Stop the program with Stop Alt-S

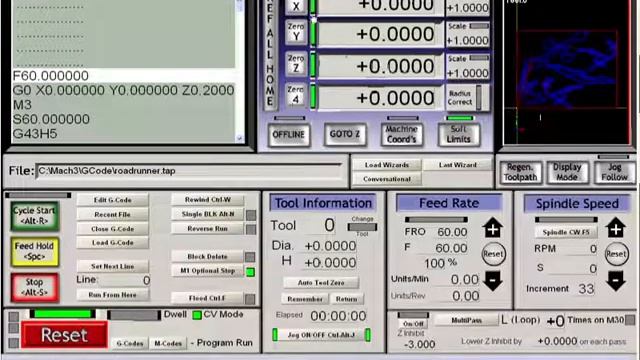pyautogui.click(x=34, y=287)
